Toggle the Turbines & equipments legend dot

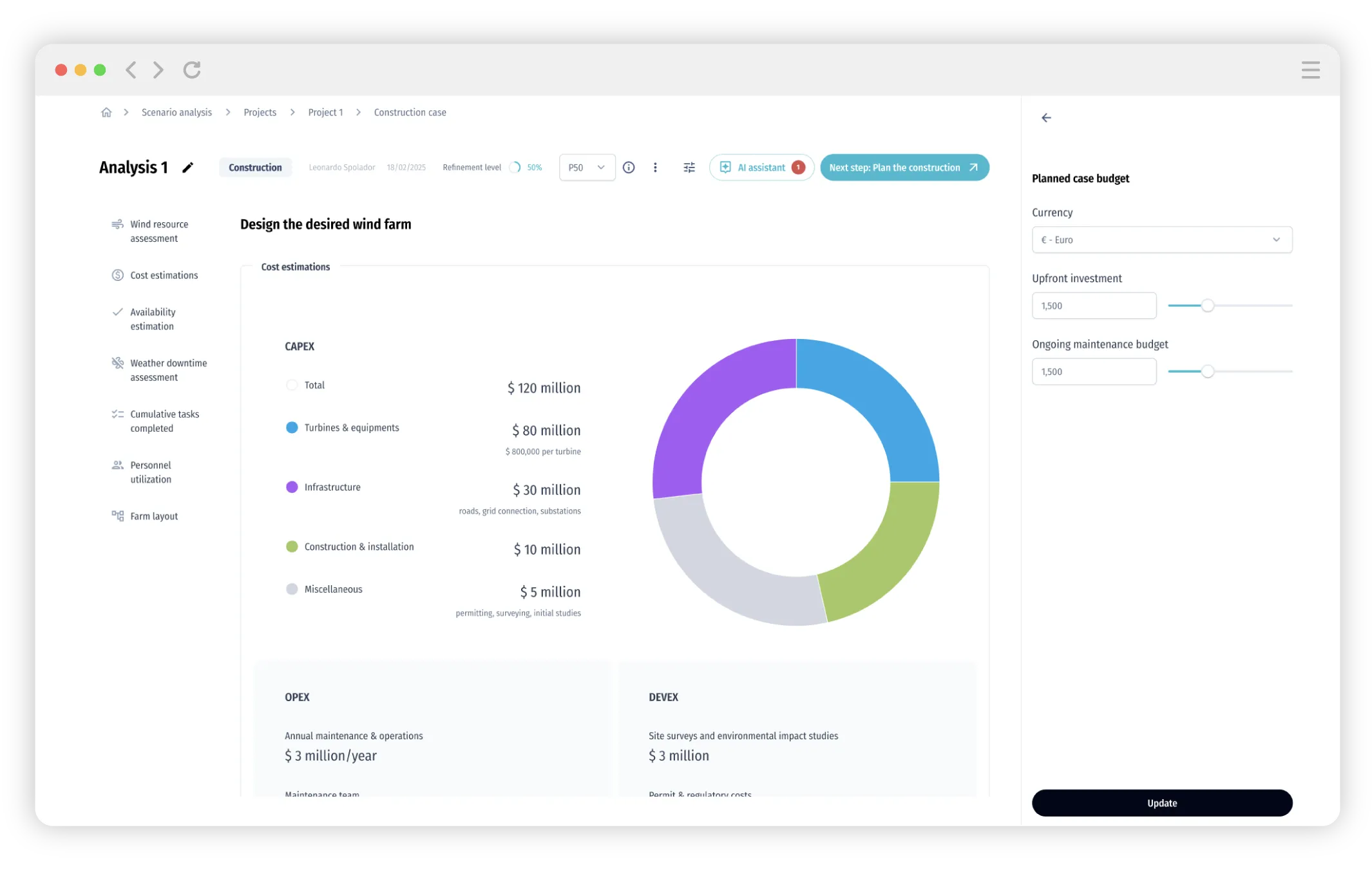(x=292, y=427)
